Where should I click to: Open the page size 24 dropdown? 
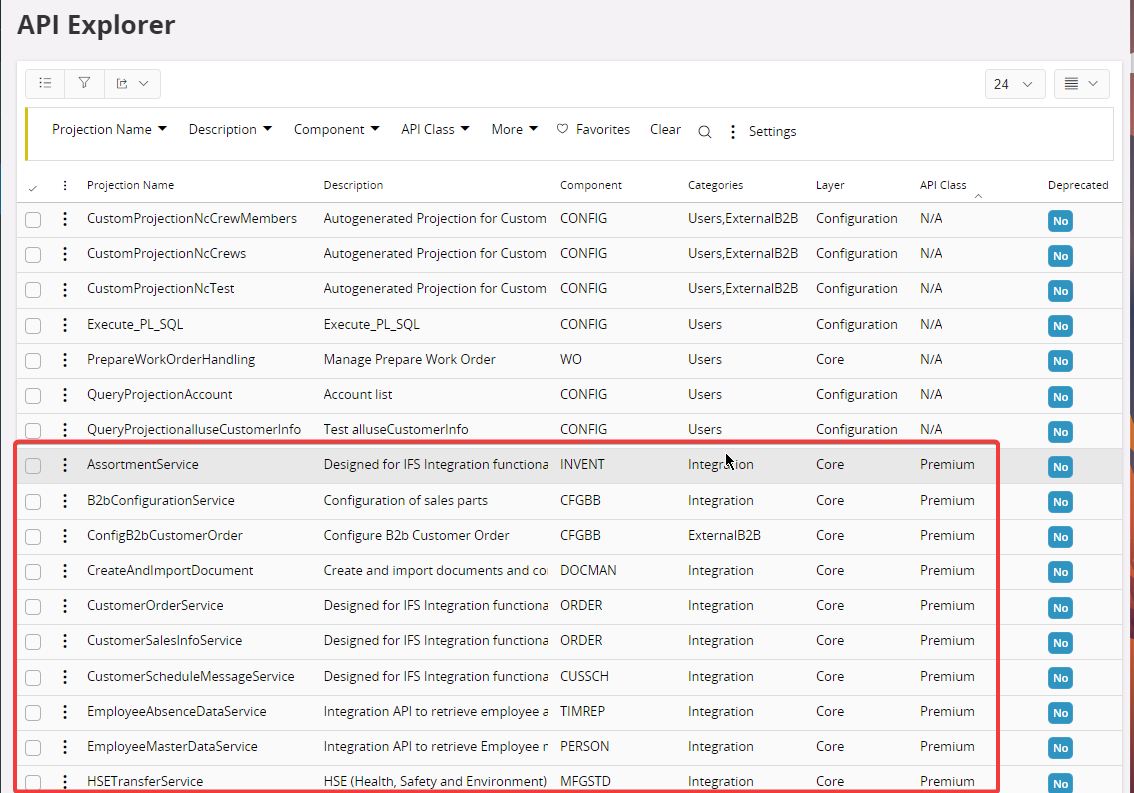pos(1014,84)
